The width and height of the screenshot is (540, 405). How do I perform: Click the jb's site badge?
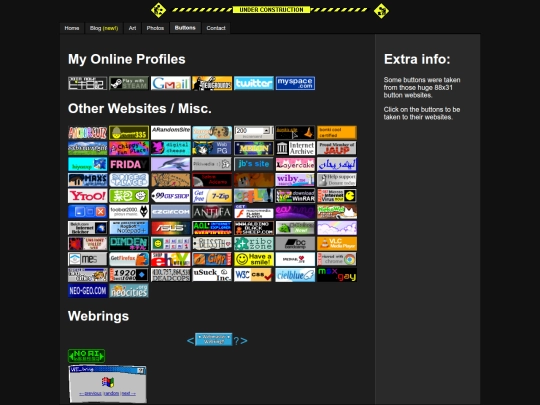coord(254,164)
